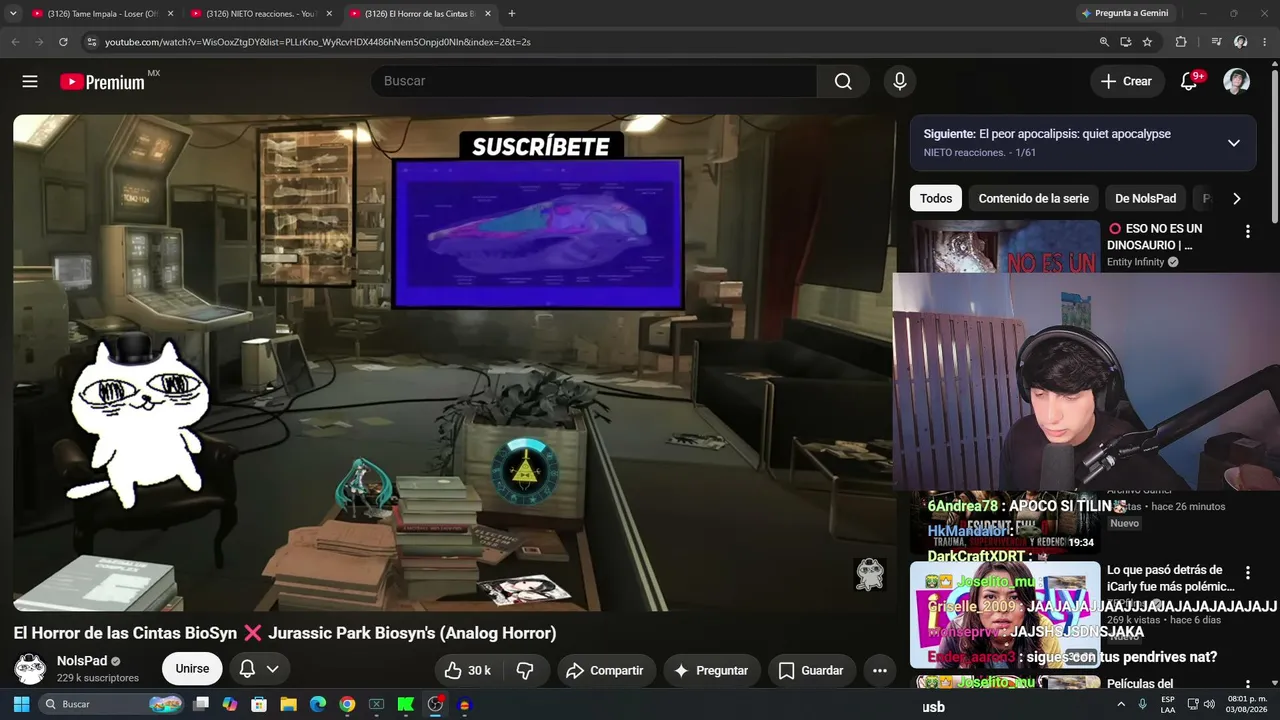Screen dimensions: 1280x720
Task: Dislike the video with thumbs down
Action: pyautogui.click(x=525, y=670)
